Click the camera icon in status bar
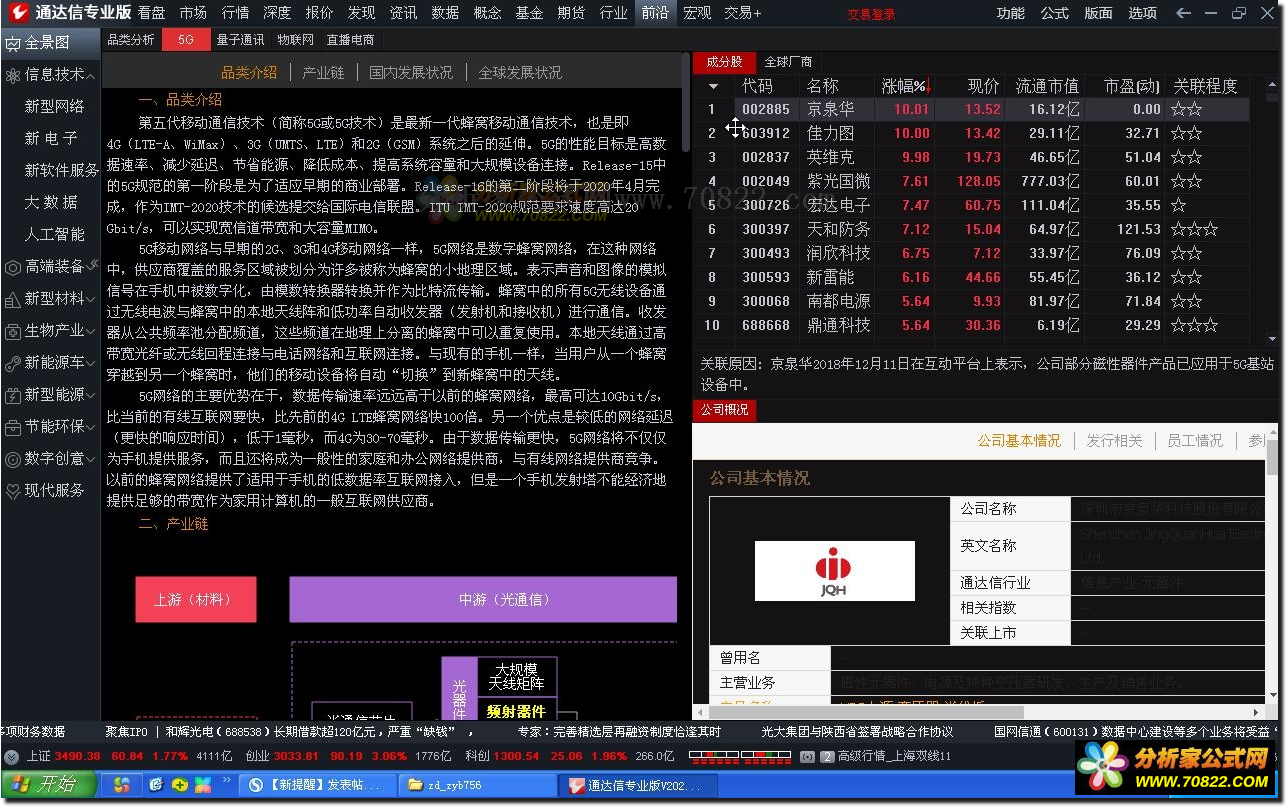This screenshot has height=807, width=1288. pyautogui.click(x=807, y=757)
